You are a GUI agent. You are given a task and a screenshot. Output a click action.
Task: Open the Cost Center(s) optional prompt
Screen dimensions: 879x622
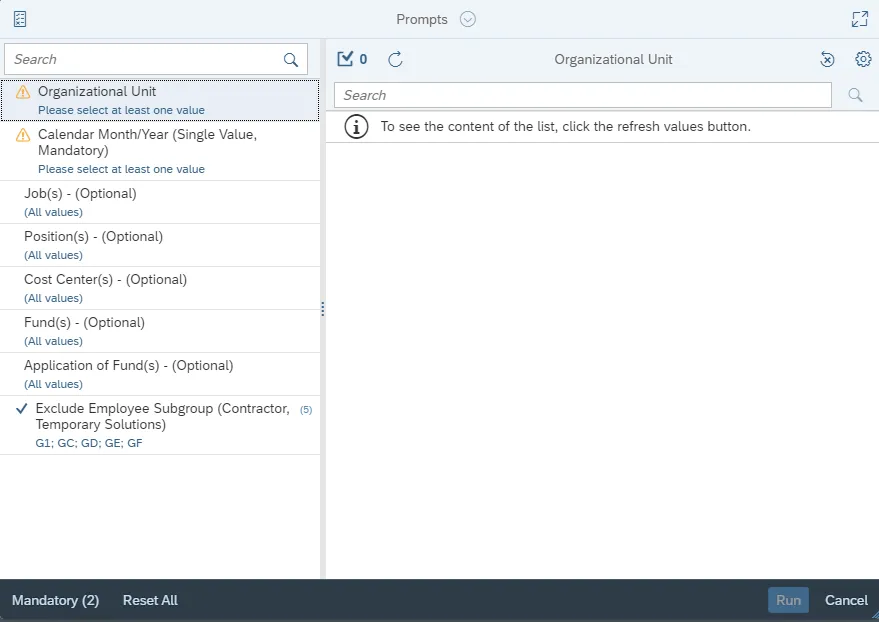[x=160, y=288]
